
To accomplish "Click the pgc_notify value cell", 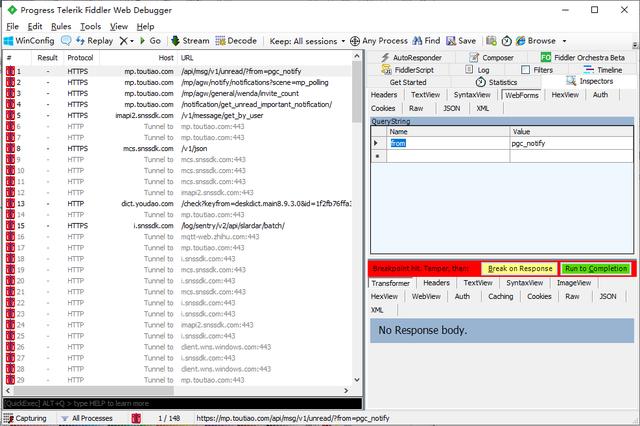I will click(x=571, y=143).
